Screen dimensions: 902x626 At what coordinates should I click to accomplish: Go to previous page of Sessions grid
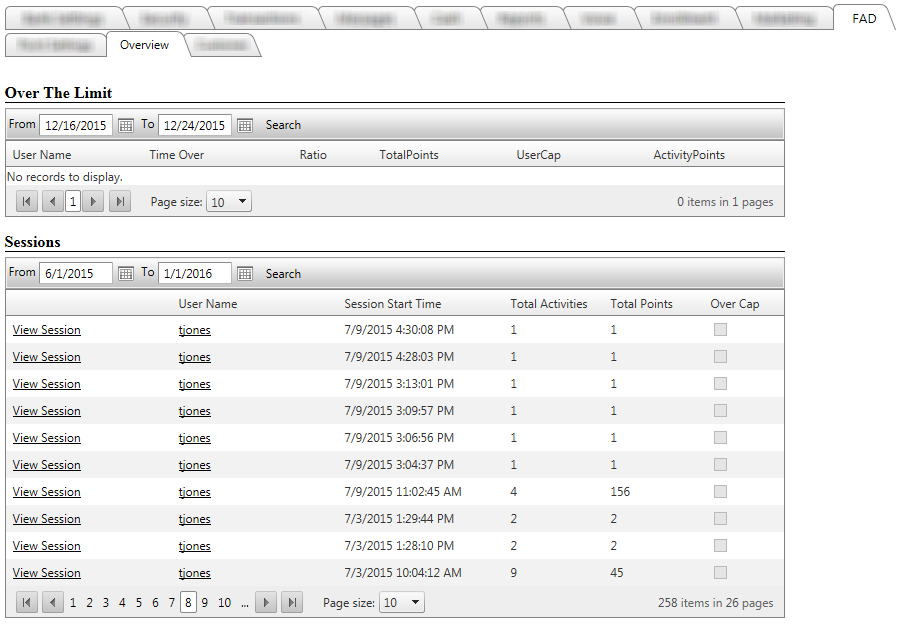point(53,602)
